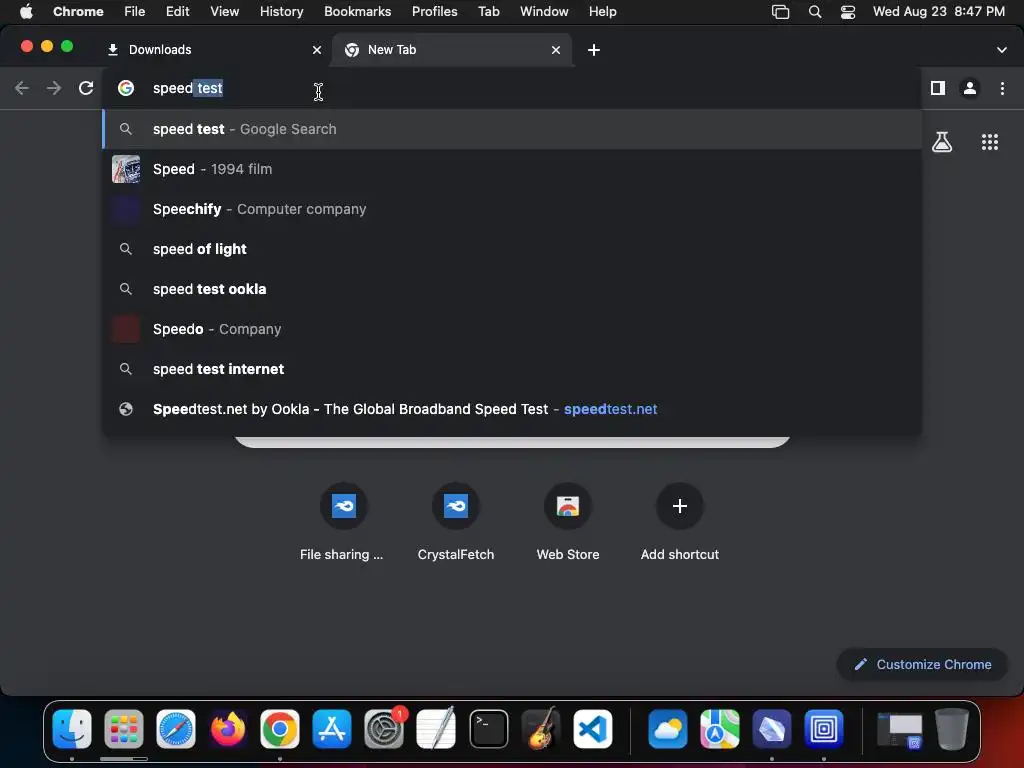Expand the tab search chevron
Image resolution: width=1024 pixels, height=768 pixels.
[1002, 50]
